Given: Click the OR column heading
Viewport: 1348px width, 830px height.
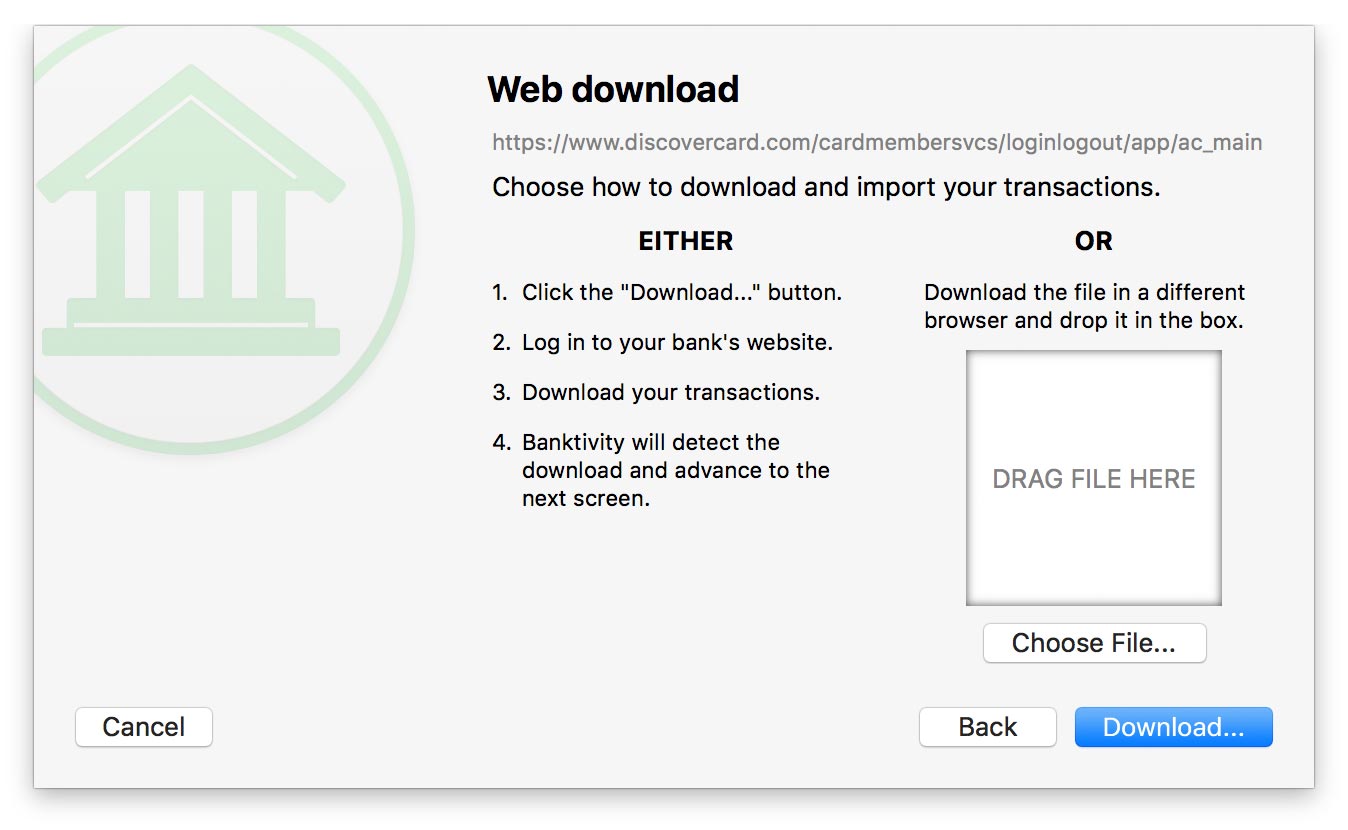Looking at the screenshot, I should (x=1093, y=241).
